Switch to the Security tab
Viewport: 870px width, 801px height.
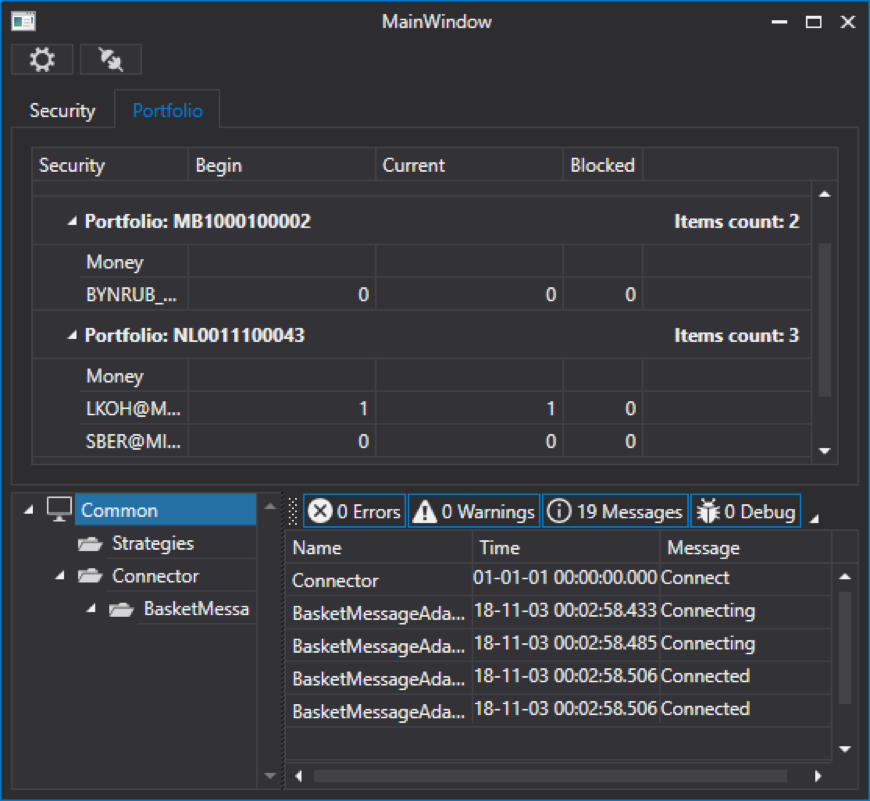(62, 111)
